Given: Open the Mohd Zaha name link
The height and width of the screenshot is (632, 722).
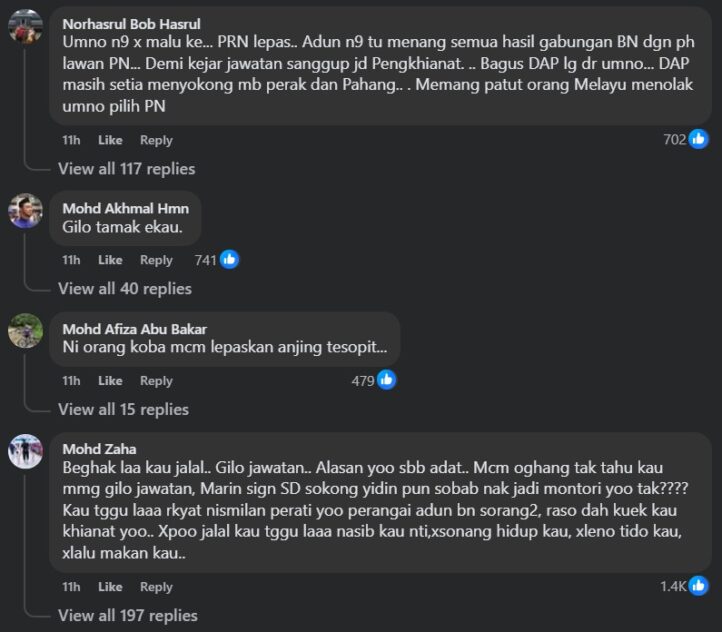Looking at the screenshot, I should point(99,448).
